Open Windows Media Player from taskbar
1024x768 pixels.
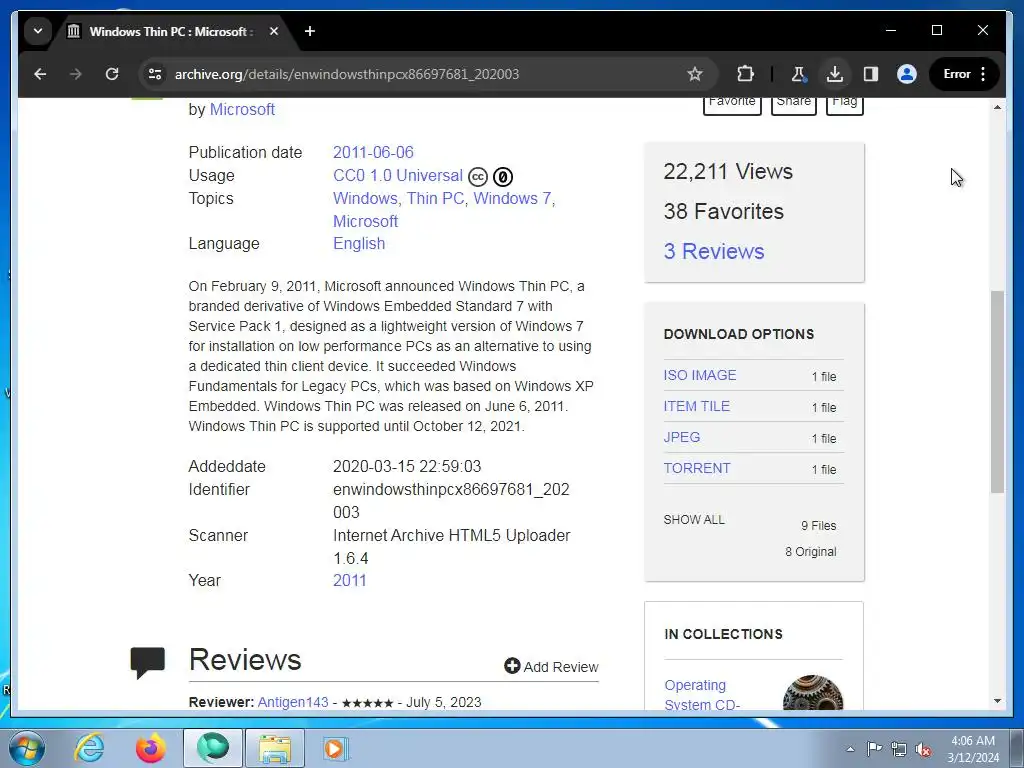click(x=336, y=748)
